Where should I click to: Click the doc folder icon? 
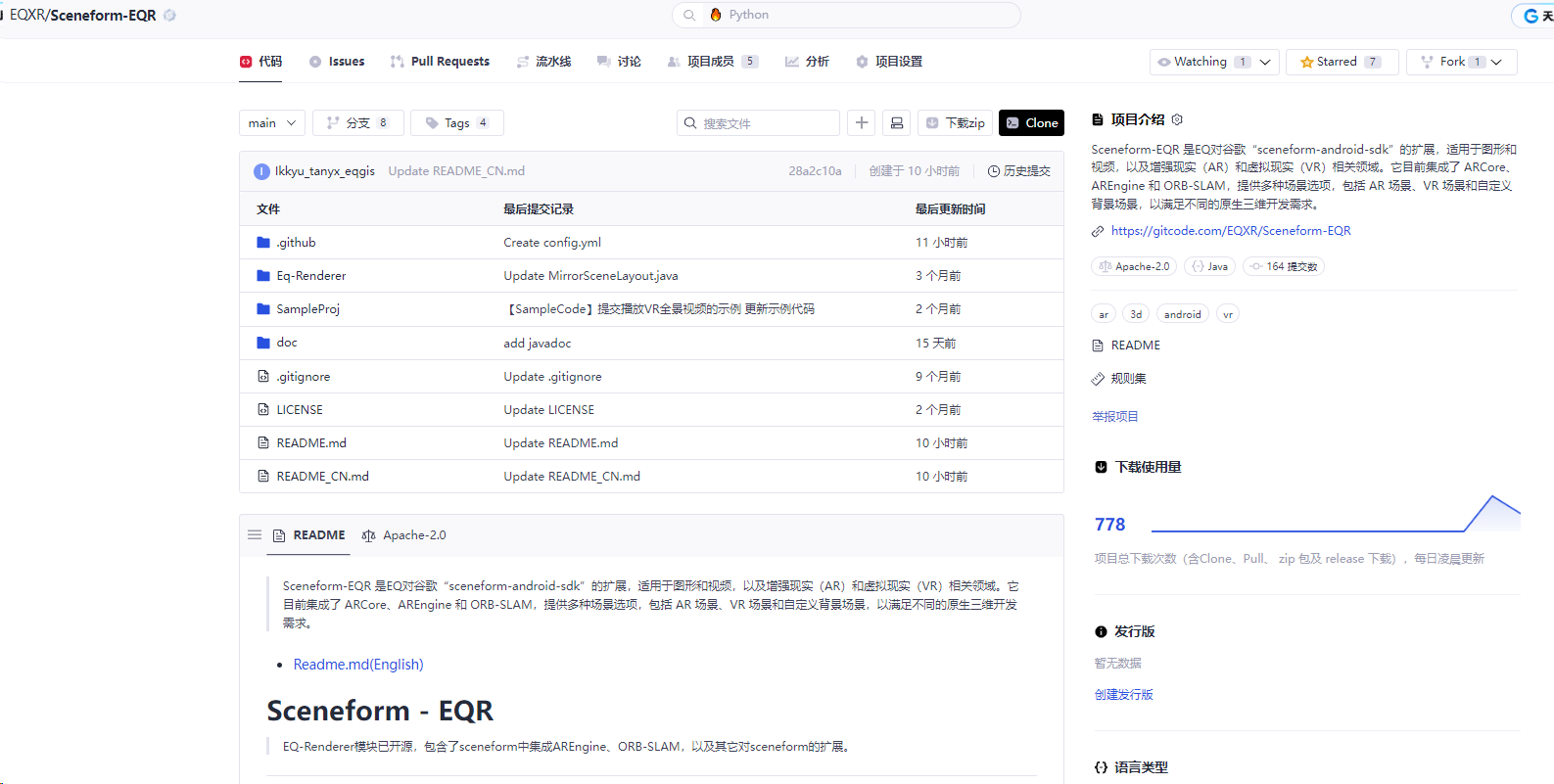262,342
